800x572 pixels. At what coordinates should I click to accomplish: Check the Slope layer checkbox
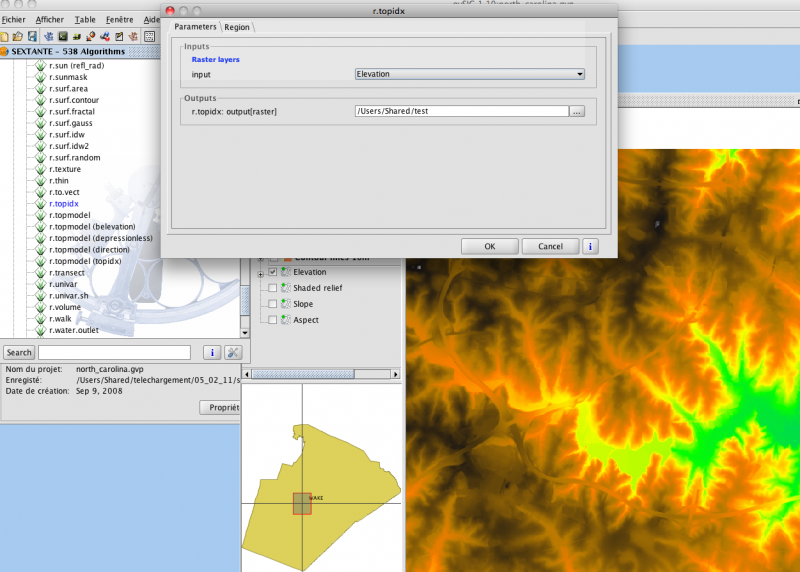pyautogui.click(x=273, y=304)
